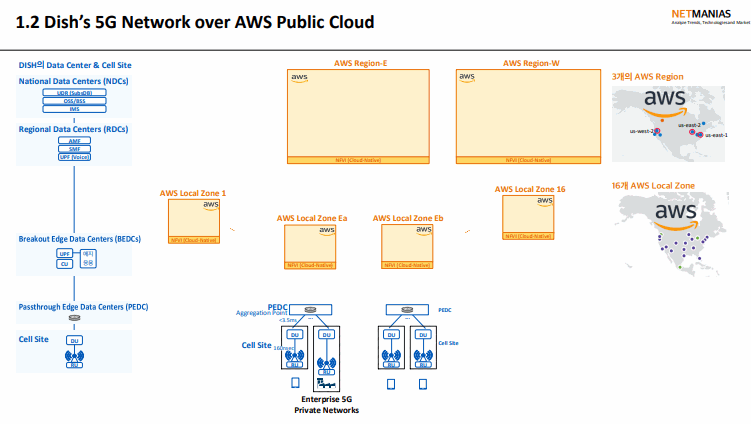Click the 'Passthrough Edge Data Centers (PEDC)' label
This screenshot has width=751, height=424.
pos(83,307)
